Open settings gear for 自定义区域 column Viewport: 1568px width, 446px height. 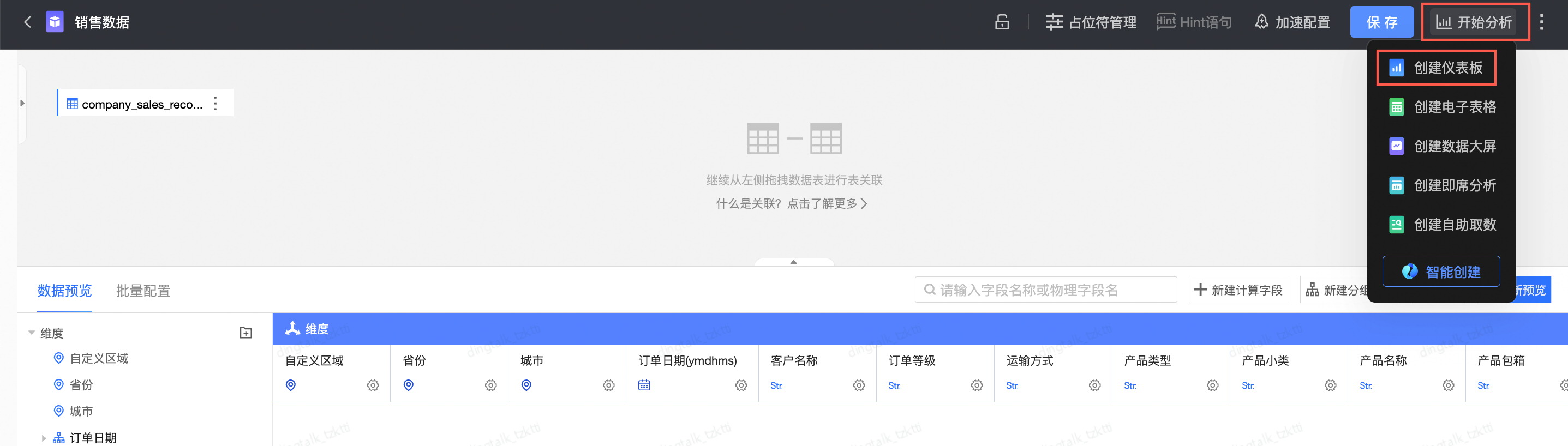(x=373, y=386)
